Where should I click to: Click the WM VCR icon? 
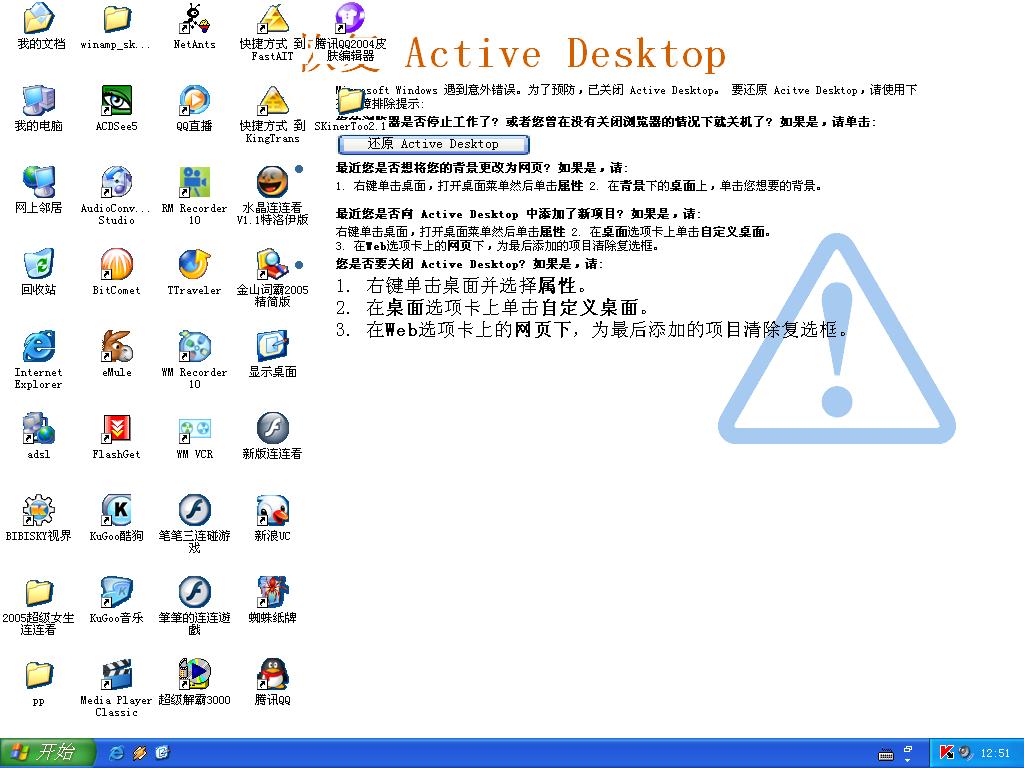point(195,428)
